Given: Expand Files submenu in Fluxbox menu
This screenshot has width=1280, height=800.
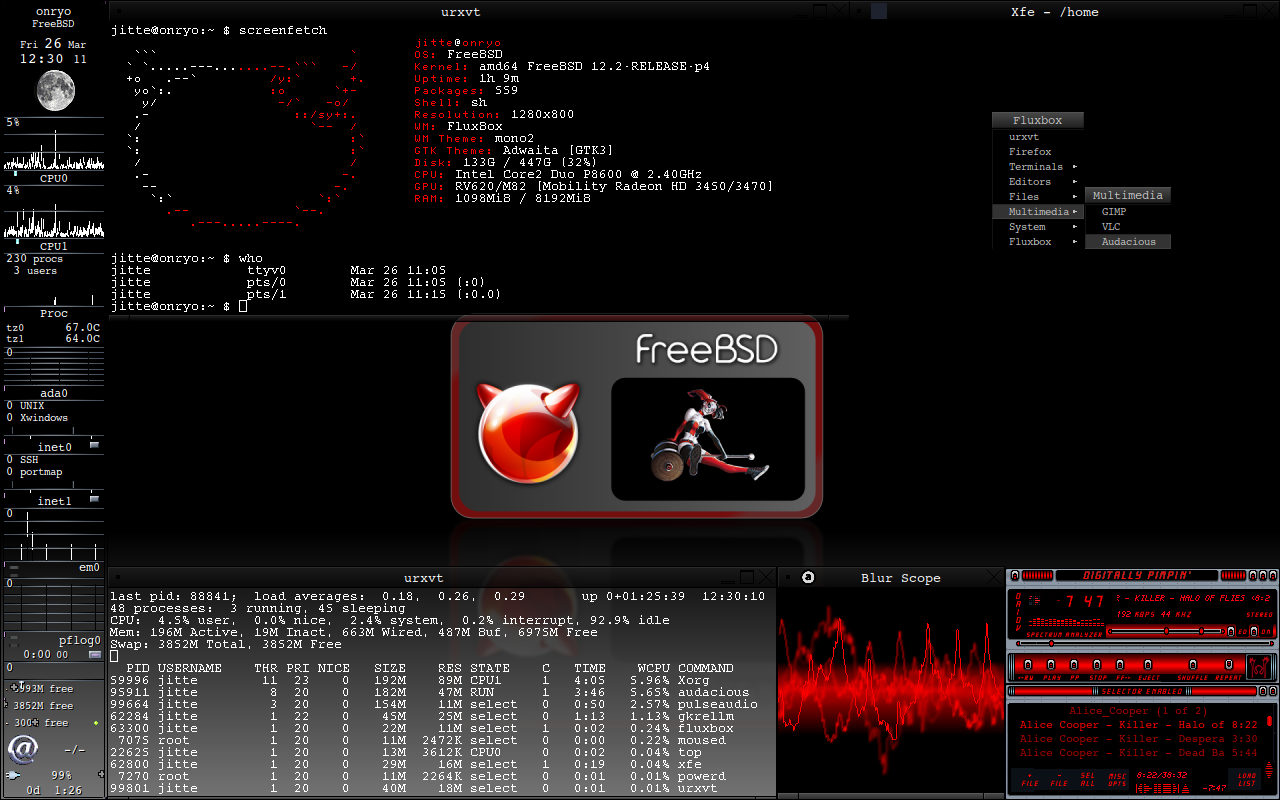Looking at the screenshot, I should pyautogui.click(x=1038, y=197).
